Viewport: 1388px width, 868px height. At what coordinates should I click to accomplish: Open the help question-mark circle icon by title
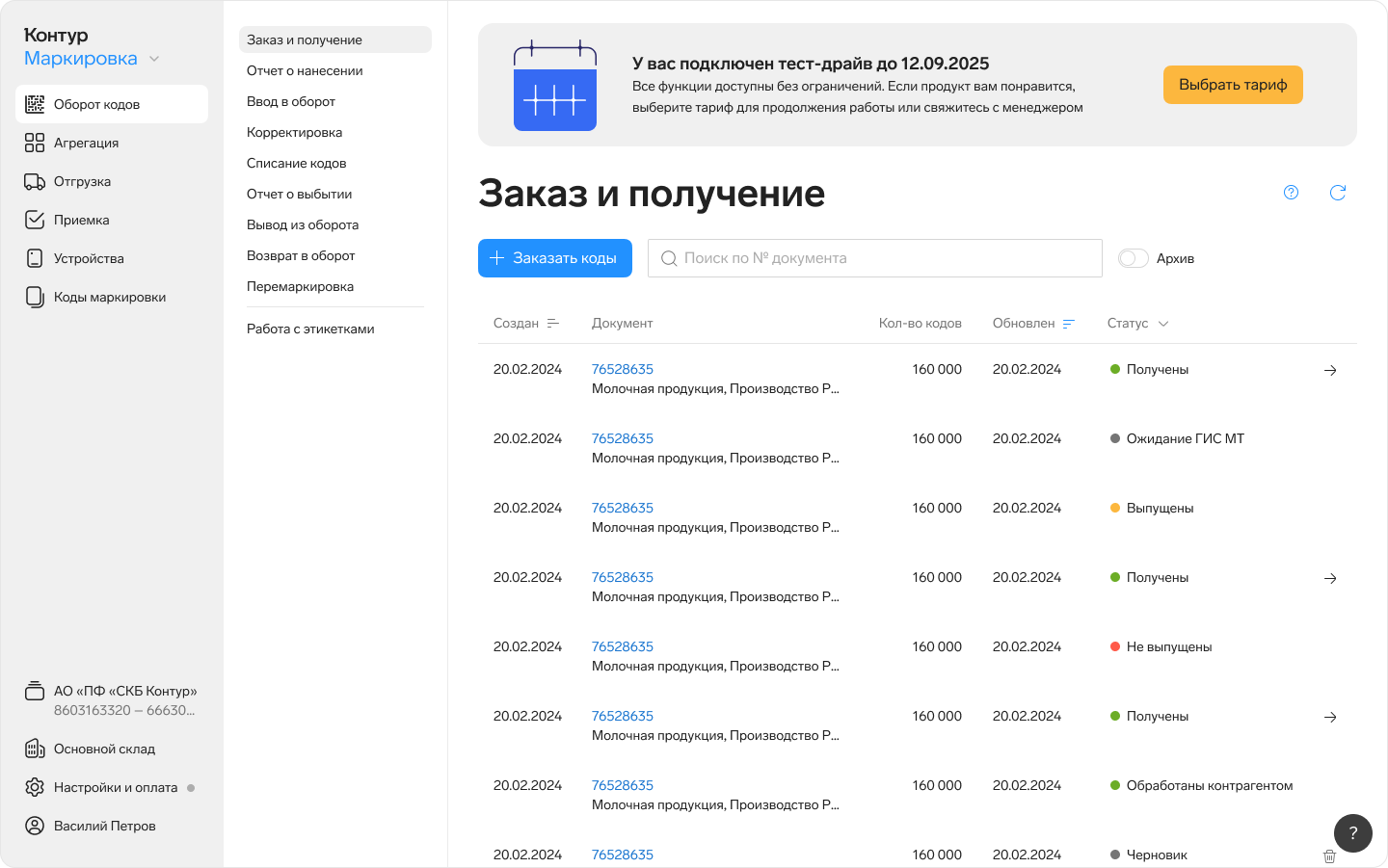pyautogui.click(x=1291, y=193)
